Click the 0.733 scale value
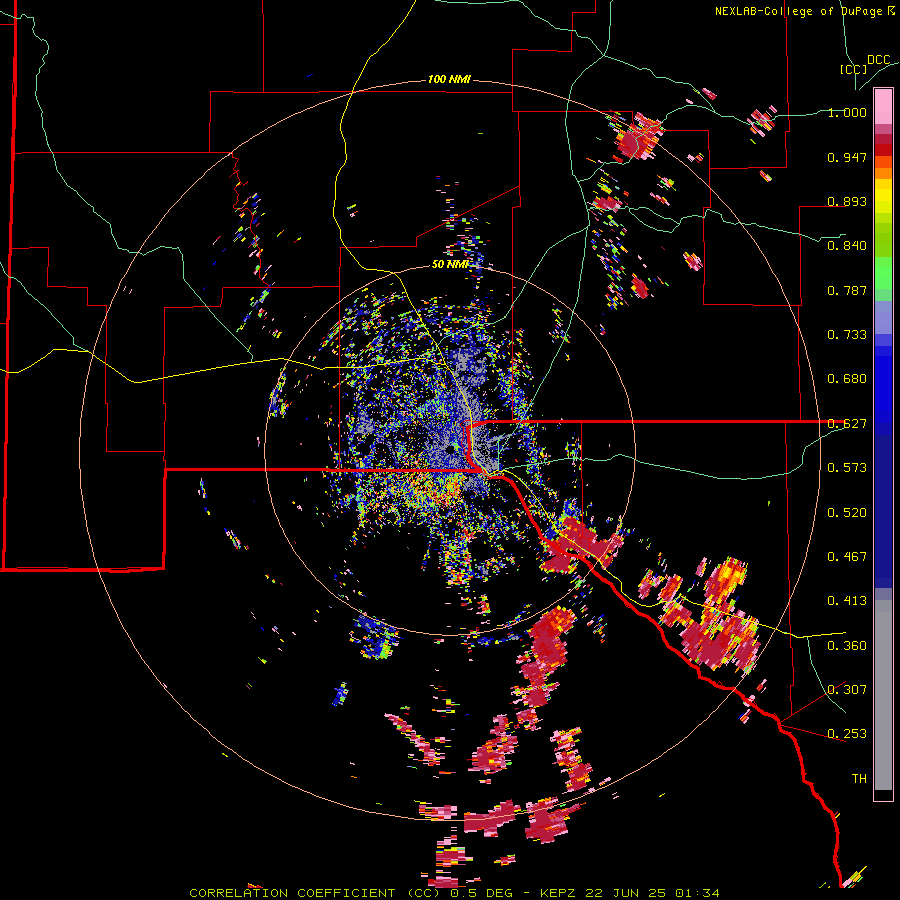 click(x=847, y=335)
